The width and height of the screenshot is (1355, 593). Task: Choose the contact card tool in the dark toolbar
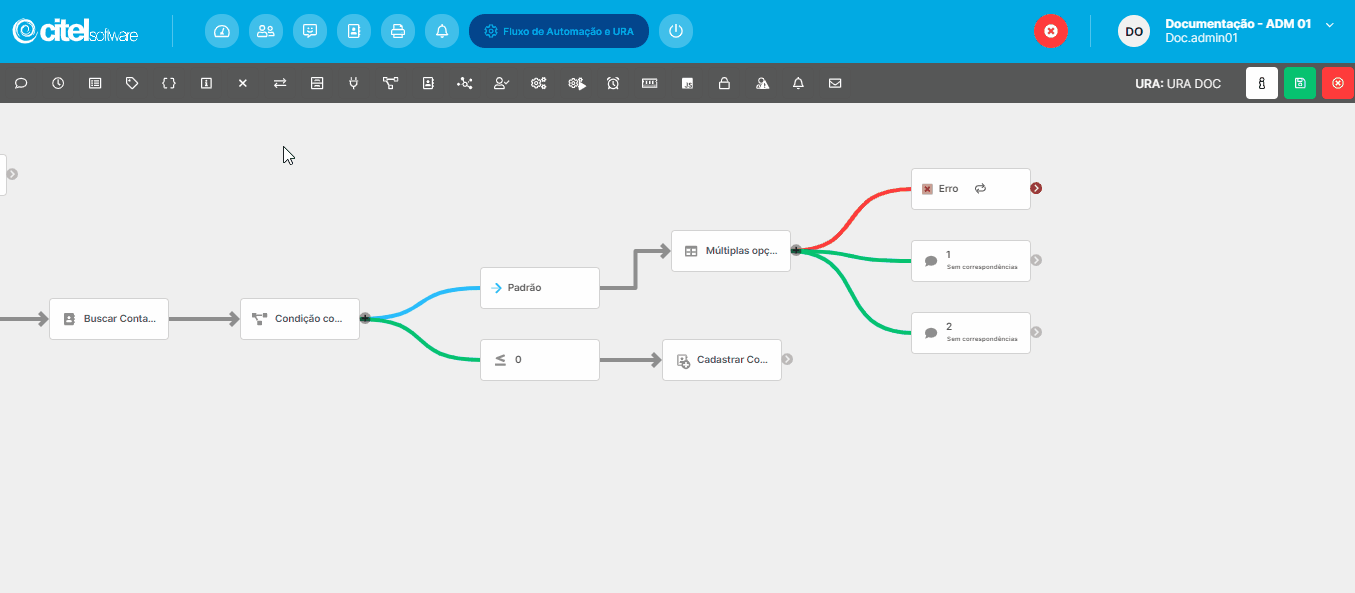click(428, 84)
